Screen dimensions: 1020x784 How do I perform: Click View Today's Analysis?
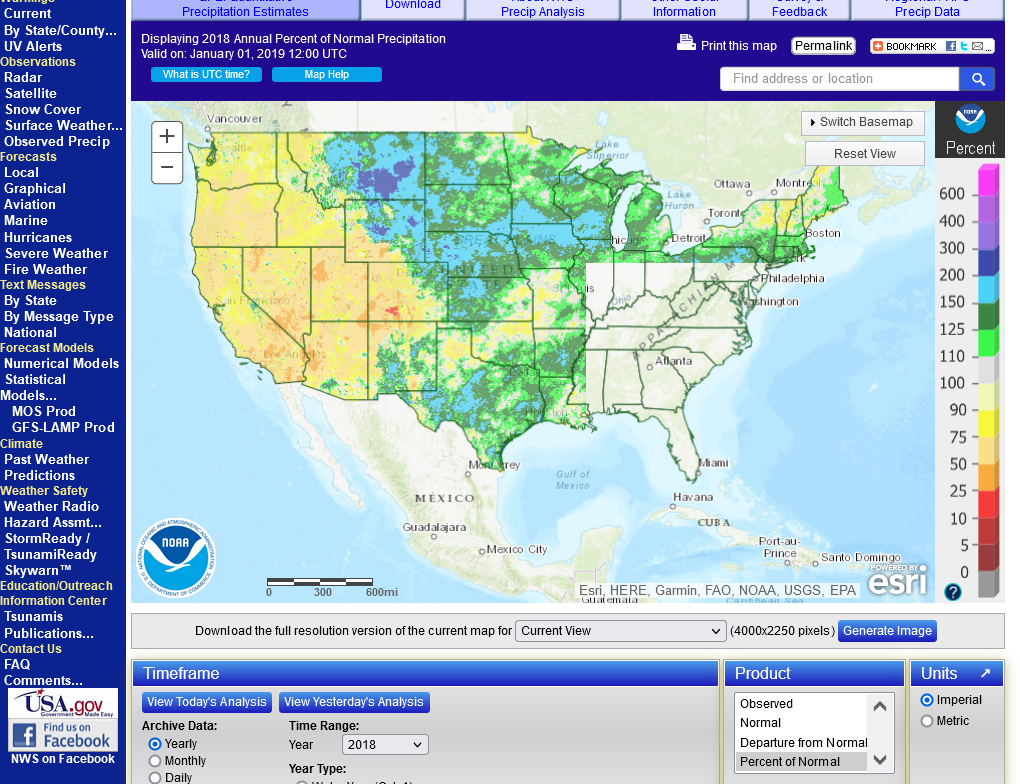pyautogui.click(x=207, y=702)
